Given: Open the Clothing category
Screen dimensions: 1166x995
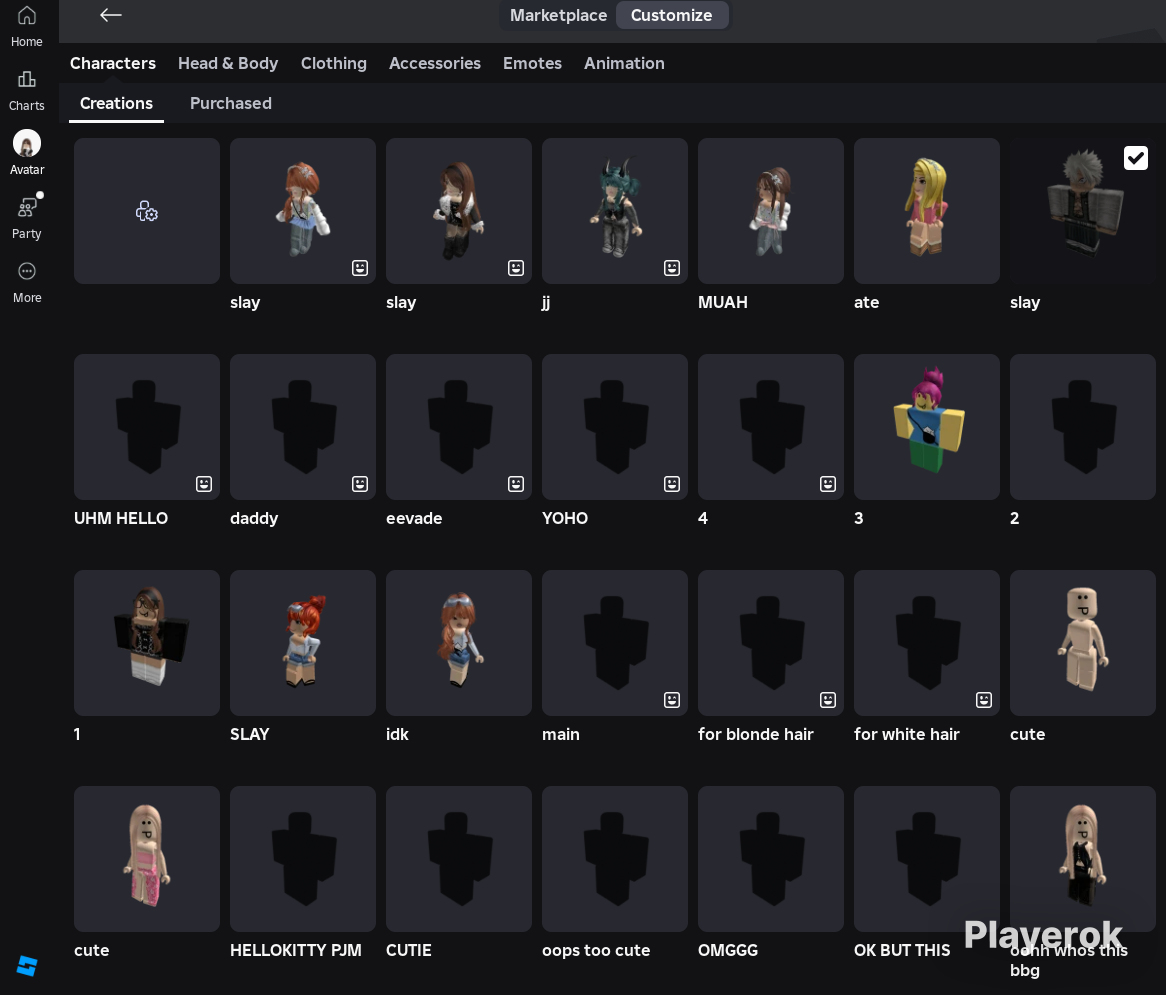Looking at the screenshot, I should 334,63.
